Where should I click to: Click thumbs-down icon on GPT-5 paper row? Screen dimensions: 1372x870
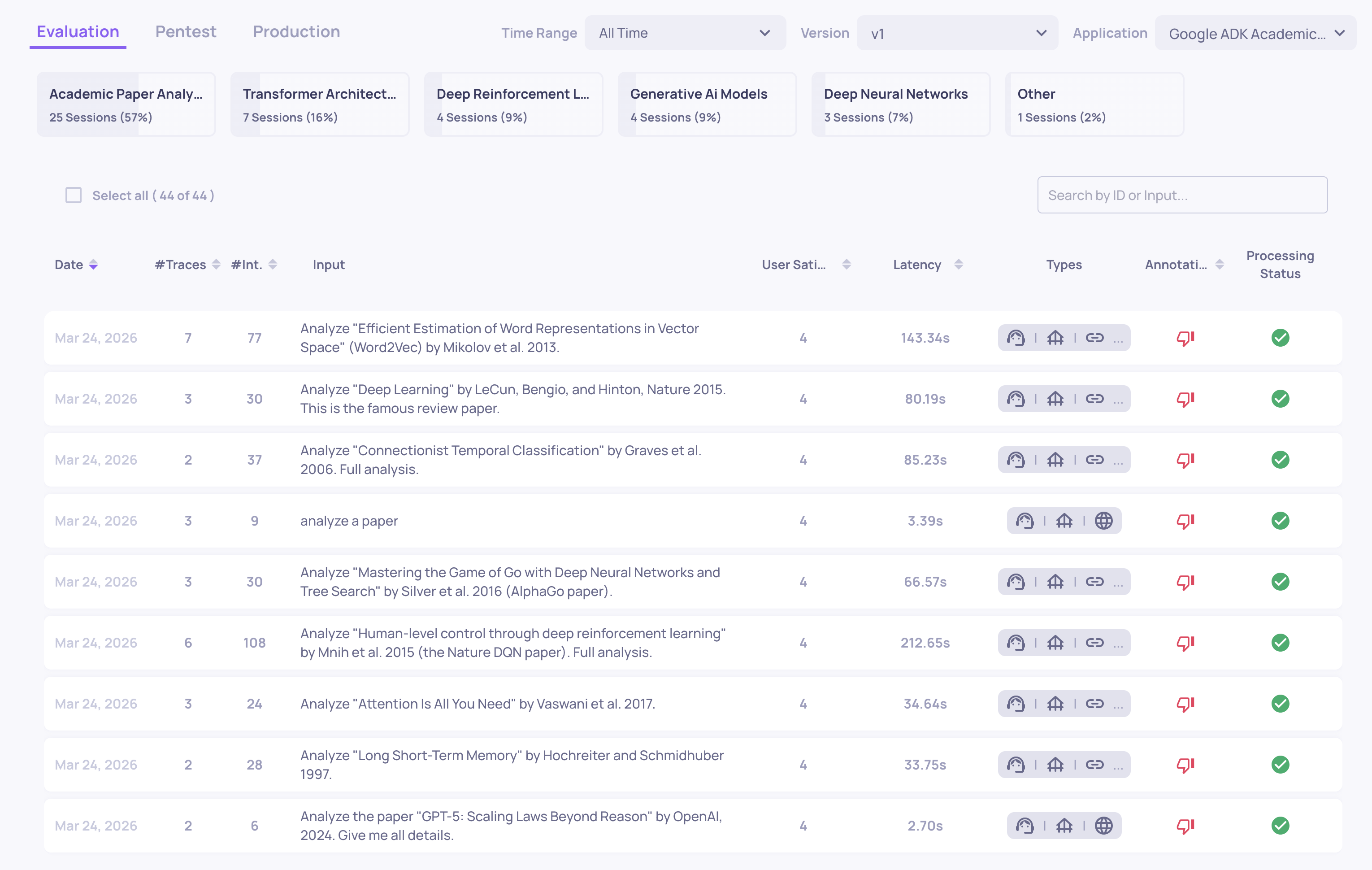1185,826
